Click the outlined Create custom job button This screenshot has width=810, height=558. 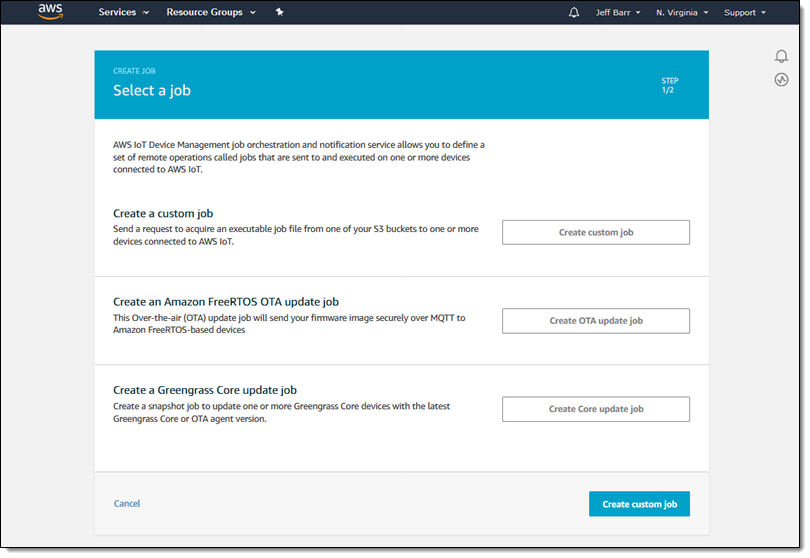click(x=595, y=232)
